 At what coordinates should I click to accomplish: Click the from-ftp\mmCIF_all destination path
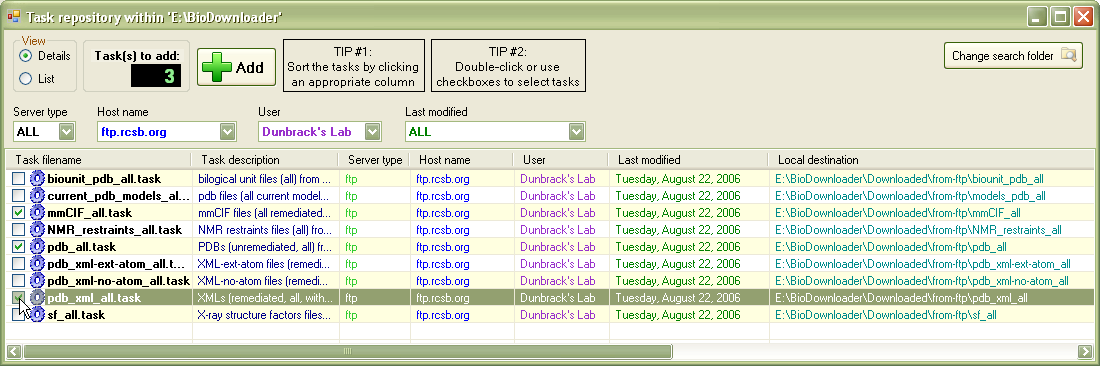[x=898, y=212]
